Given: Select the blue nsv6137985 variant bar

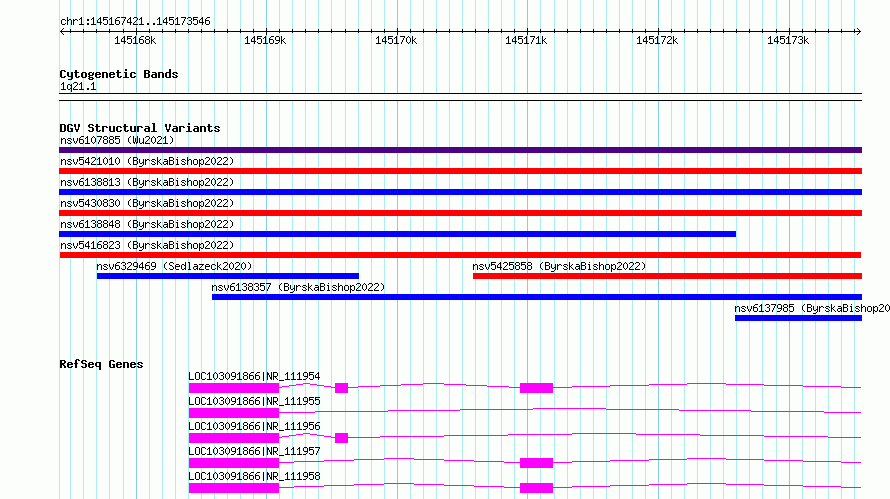Looking at the screenshot, I should pyautogui.click(x=799, y=318).
